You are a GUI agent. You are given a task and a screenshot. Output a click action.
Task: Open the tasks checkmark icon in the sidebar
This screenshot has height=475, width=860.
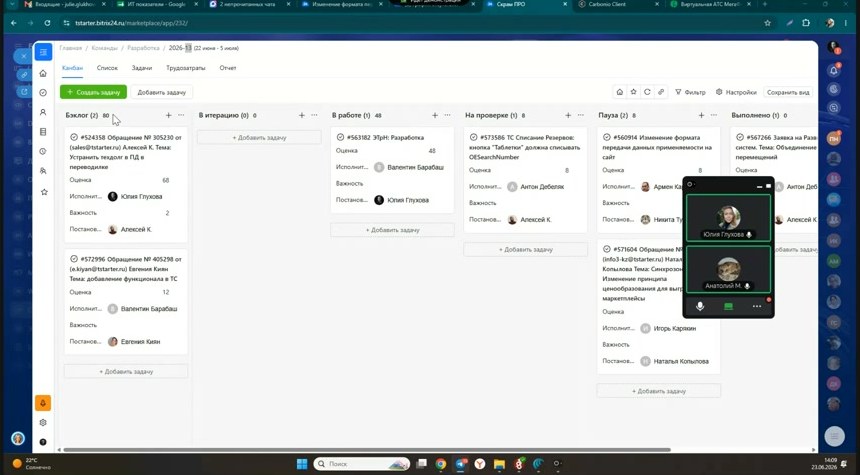pyautogui.click(x=43, y=93)
